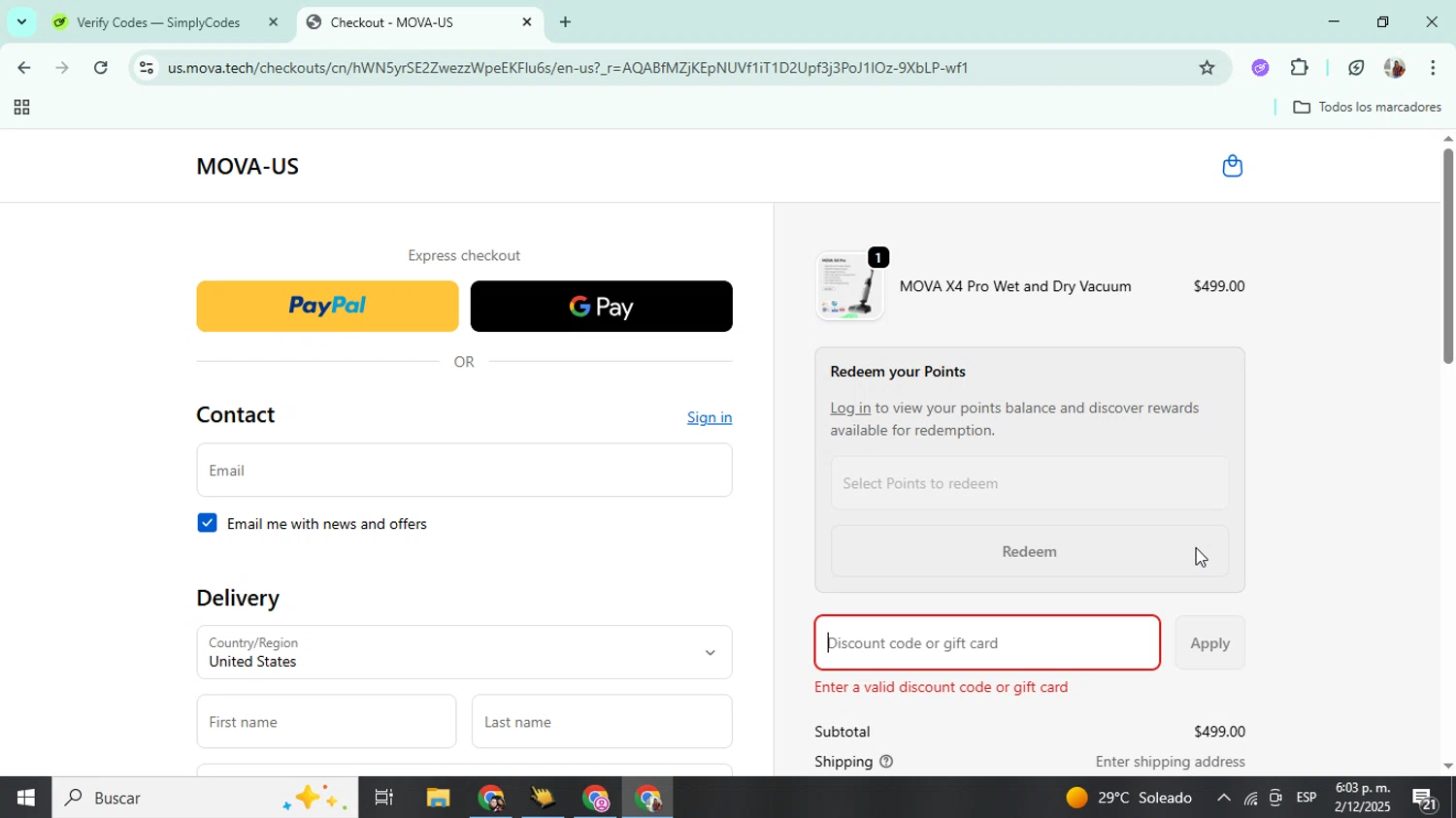The height and width of the screenshot is (818, 1456).
Task: Close the Verify Codes SimplyCodes tab
Action: [273, 21]
